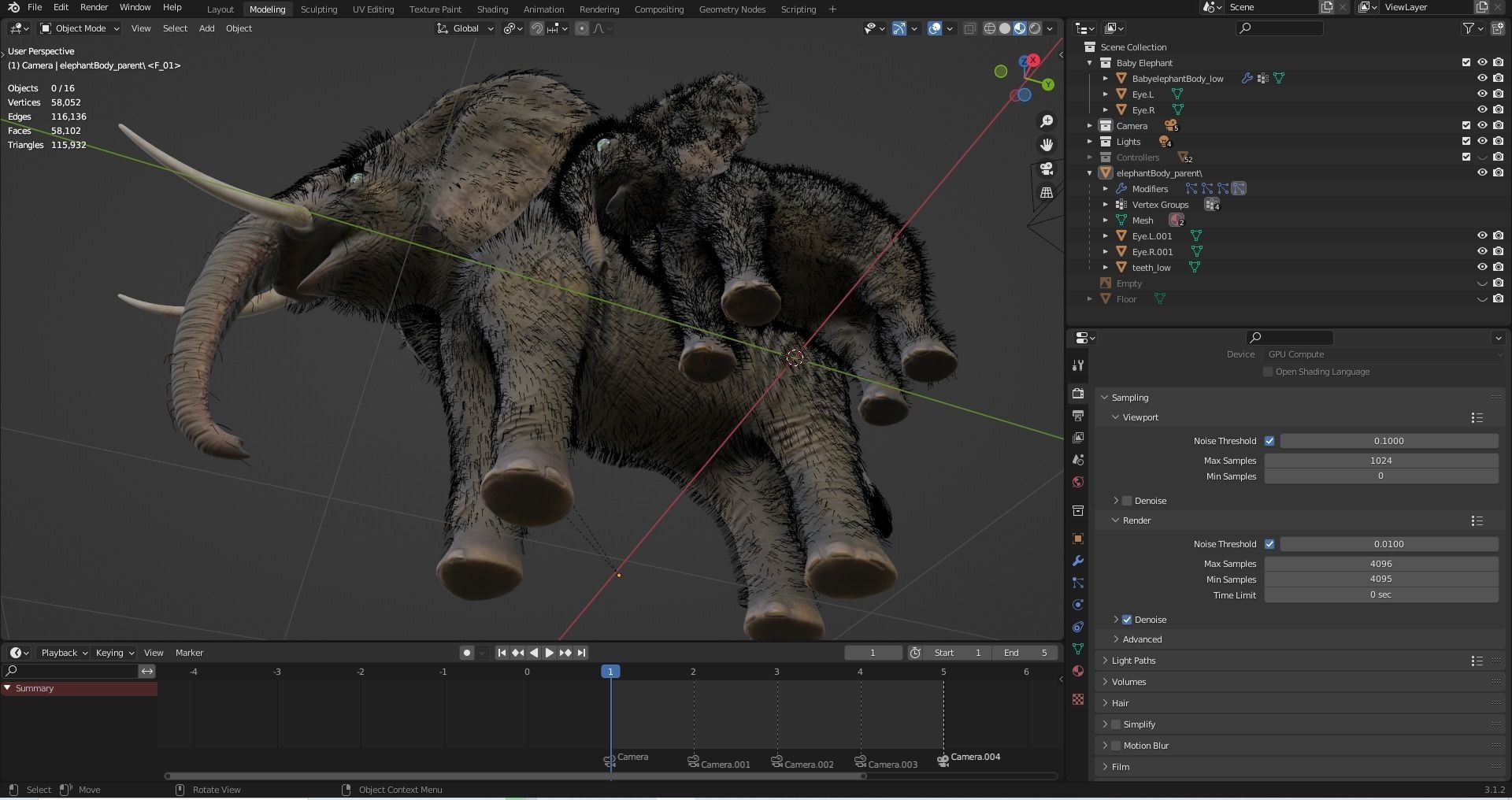The image size is (1512, 800).
Task: Toggle Viewport Noise Threshold checkbox
Action: [x=1269, y=441]
